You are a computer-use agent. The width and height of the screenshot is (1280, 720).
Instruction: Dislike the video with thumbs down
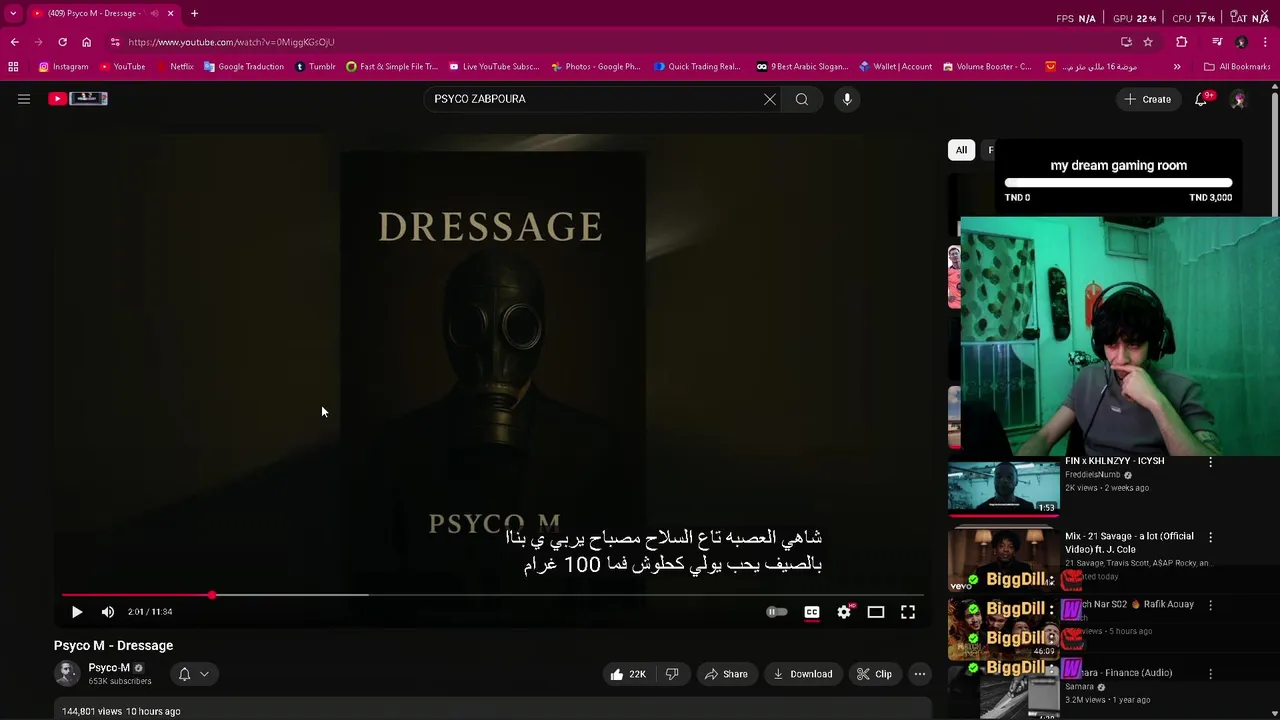[x=672, y=674]
